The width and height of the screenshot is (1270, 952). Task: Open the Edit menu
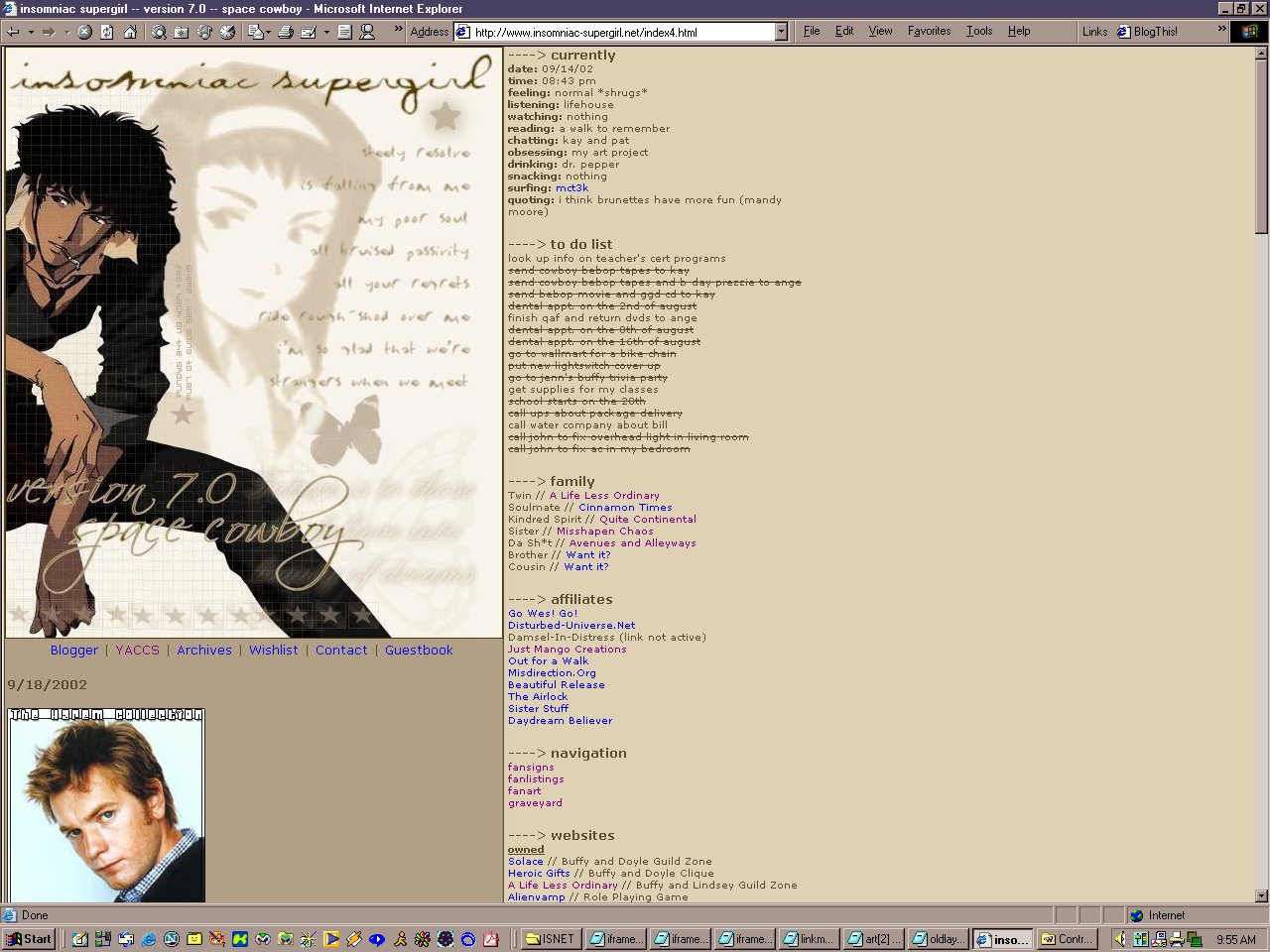(x=844, y=31)
